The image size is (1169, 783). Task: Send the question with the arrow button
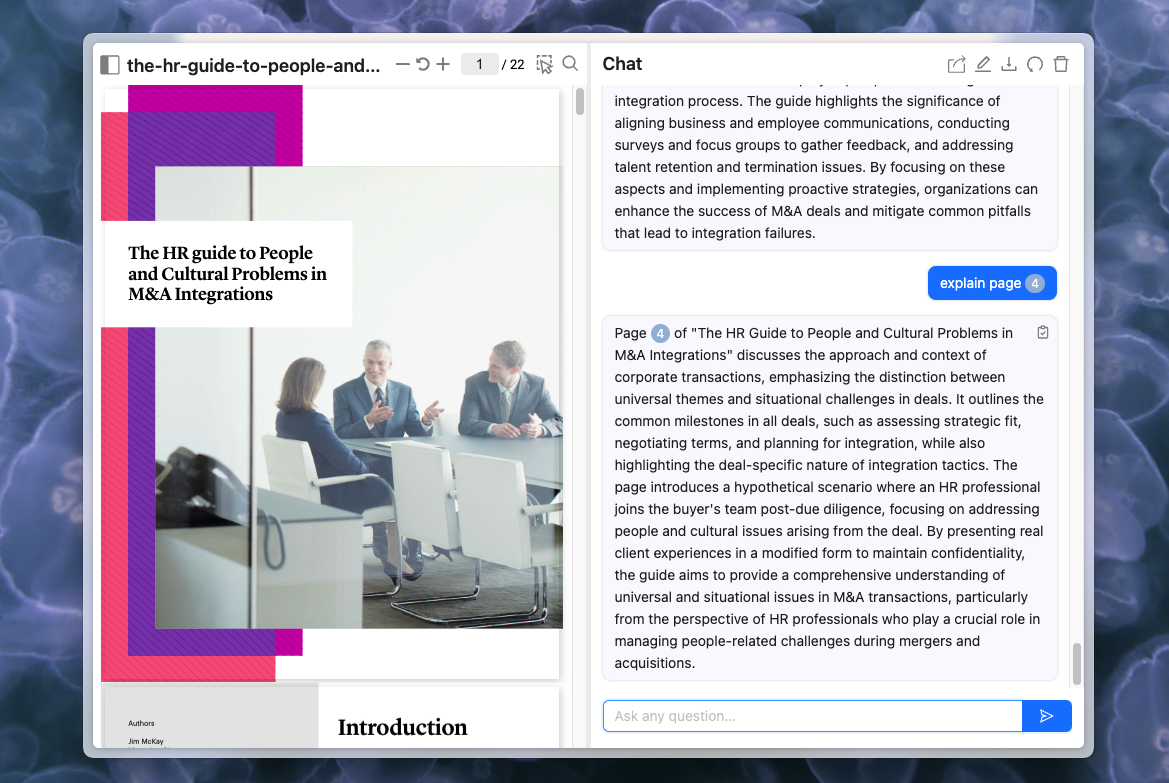(1047, 716)
